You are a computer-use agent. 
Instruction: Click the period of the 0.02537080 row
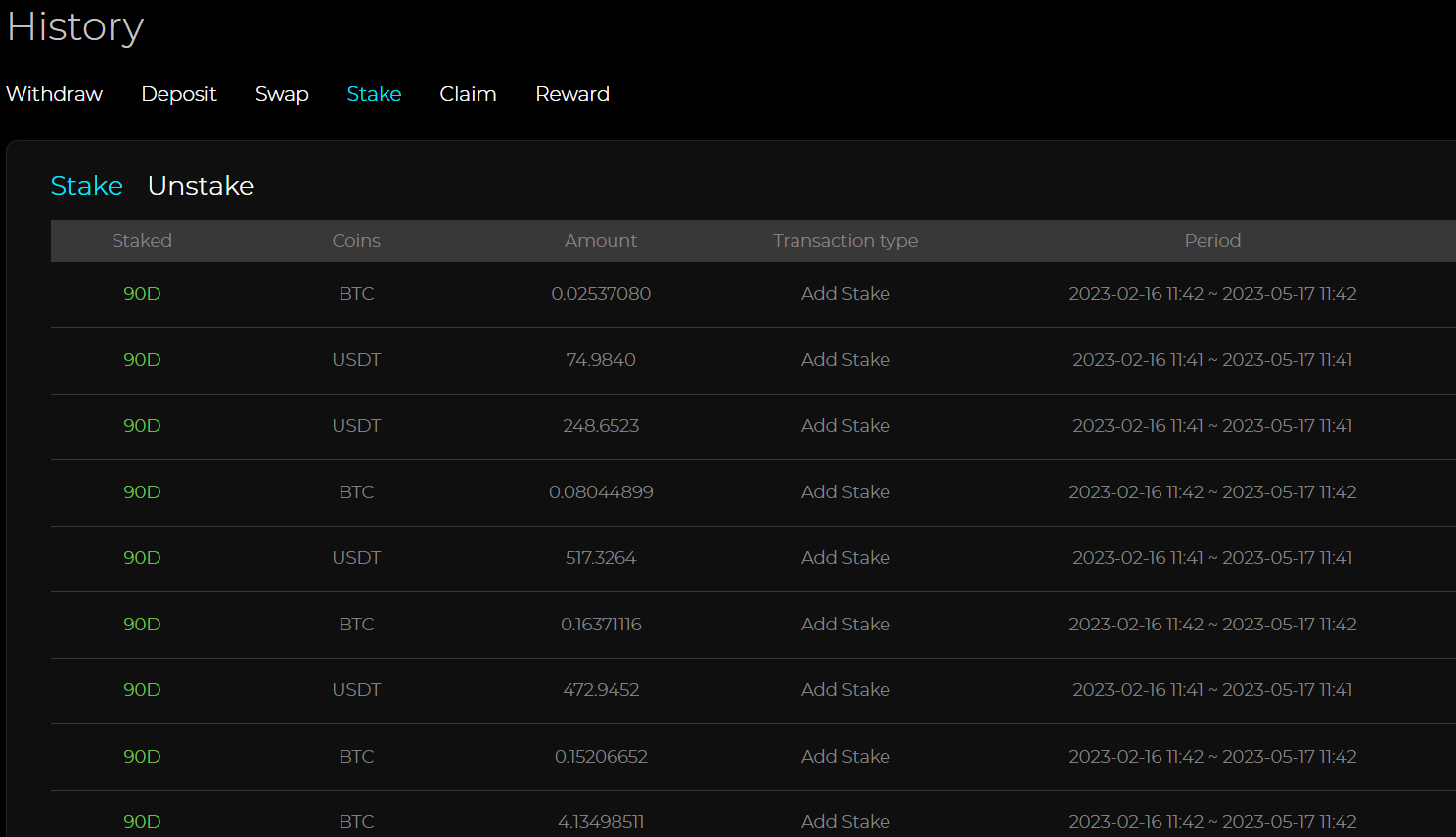pyautogui.click(x=1212, y=294)
